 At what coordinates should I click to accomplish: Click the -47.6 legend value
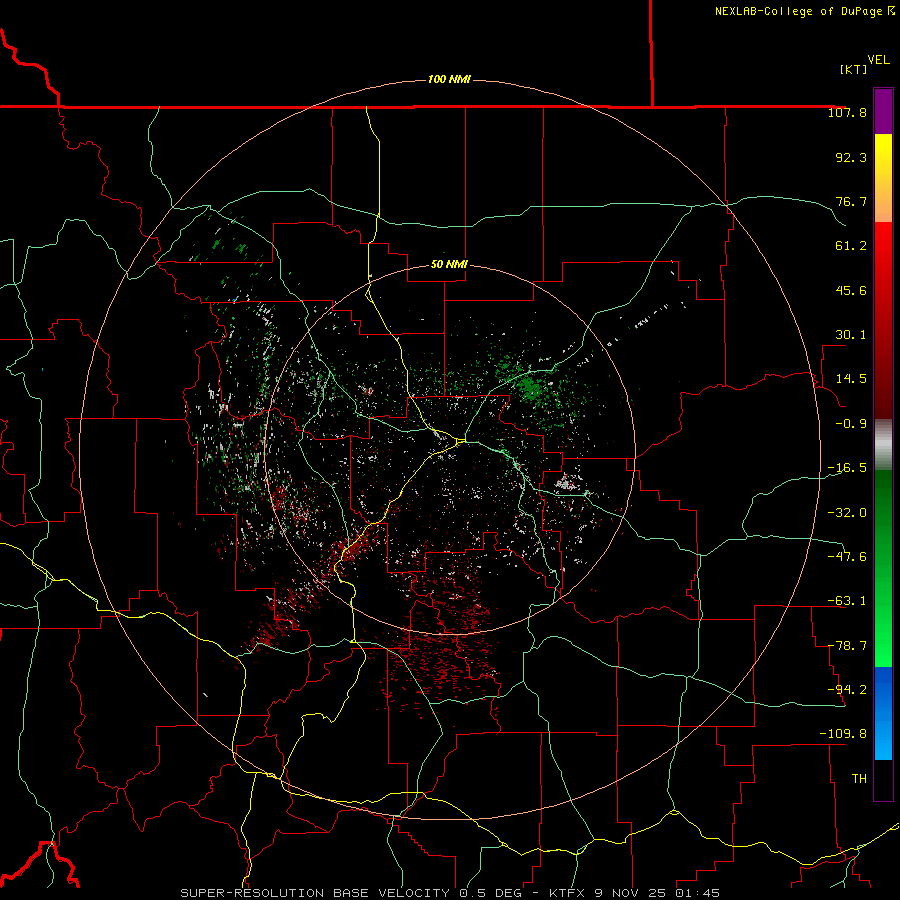847,556
